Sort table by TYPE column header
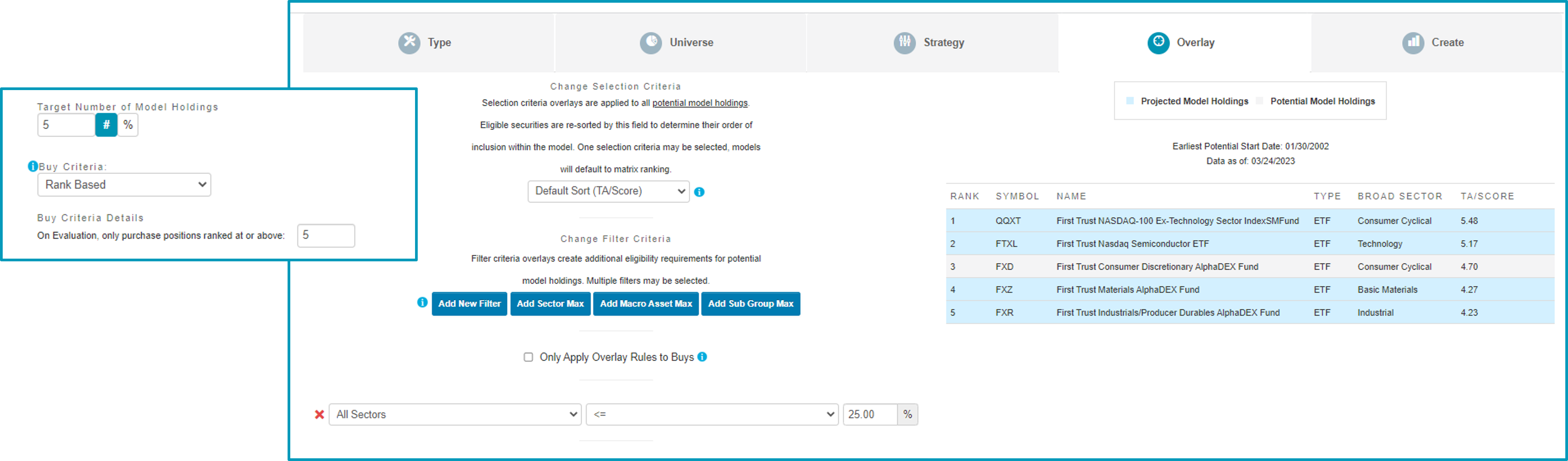The width and height of the screenshot is (1568, 461). [x=1327, y=196]
